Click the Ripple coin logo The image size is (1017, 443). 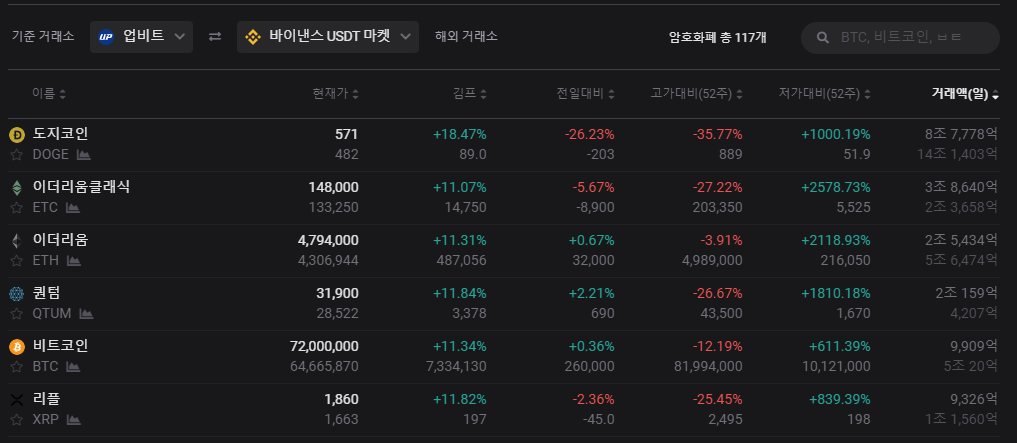pyautogui.click(x=16, y=400)
